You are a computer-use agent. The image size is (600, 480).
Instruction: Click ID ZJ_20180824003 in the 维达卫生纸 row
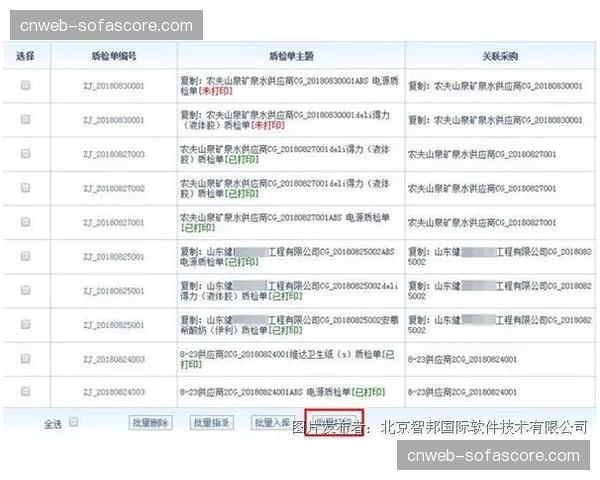[x=114, y=359]
